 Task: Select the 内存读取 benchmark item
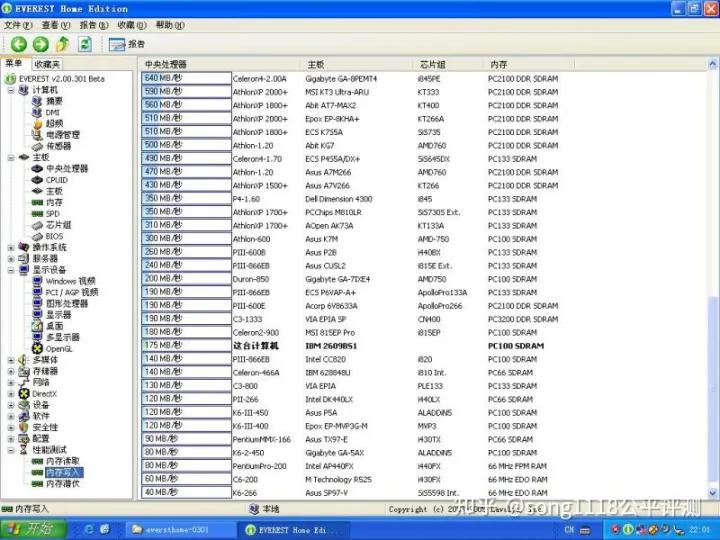(64, 461)
